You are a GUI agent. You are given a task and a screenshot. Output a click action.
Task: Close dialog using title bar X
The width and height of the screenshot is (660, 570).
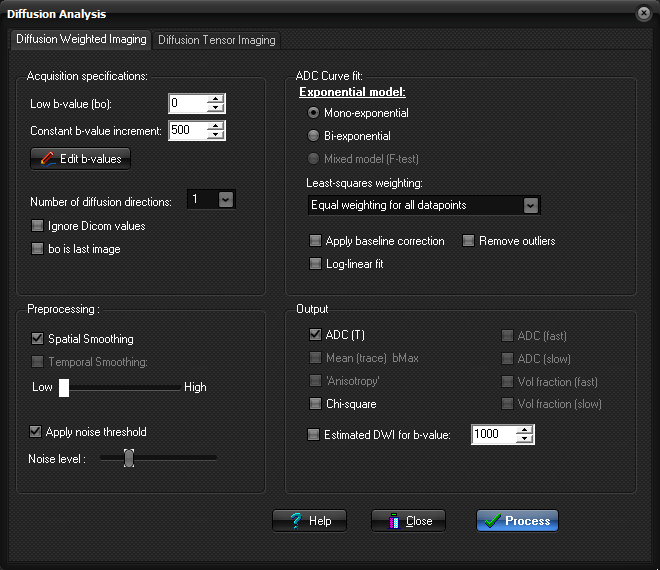tap(643, 14)
